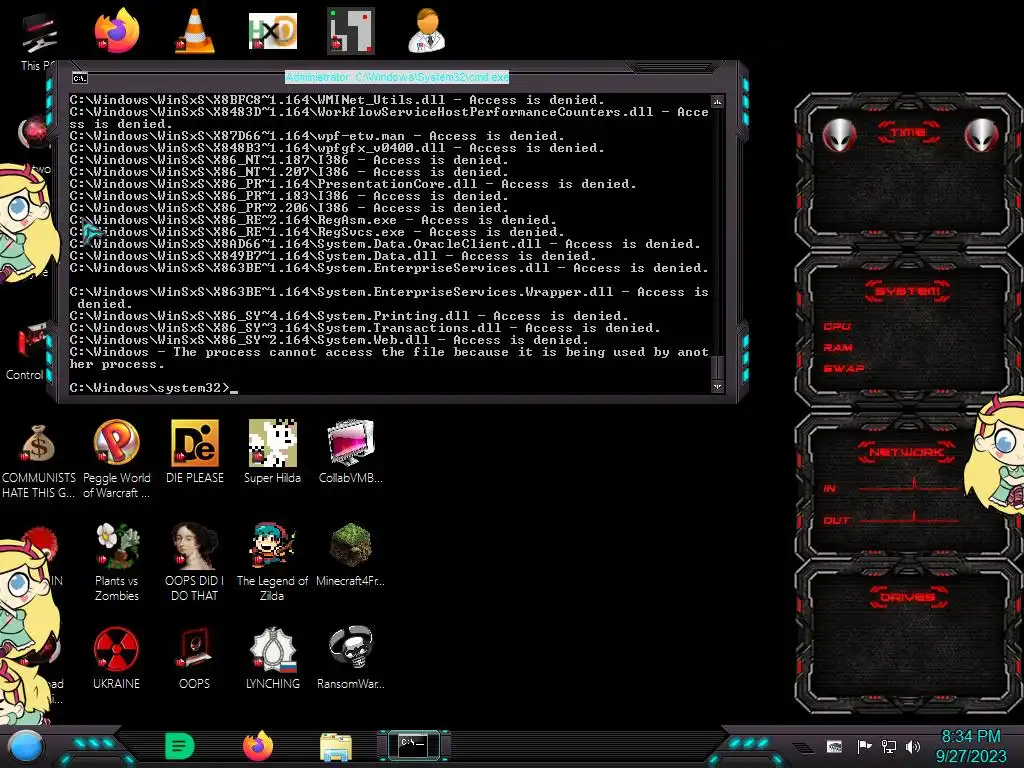
Task: Click the RAM label in System gadget
Action: [x=838, y=347]
